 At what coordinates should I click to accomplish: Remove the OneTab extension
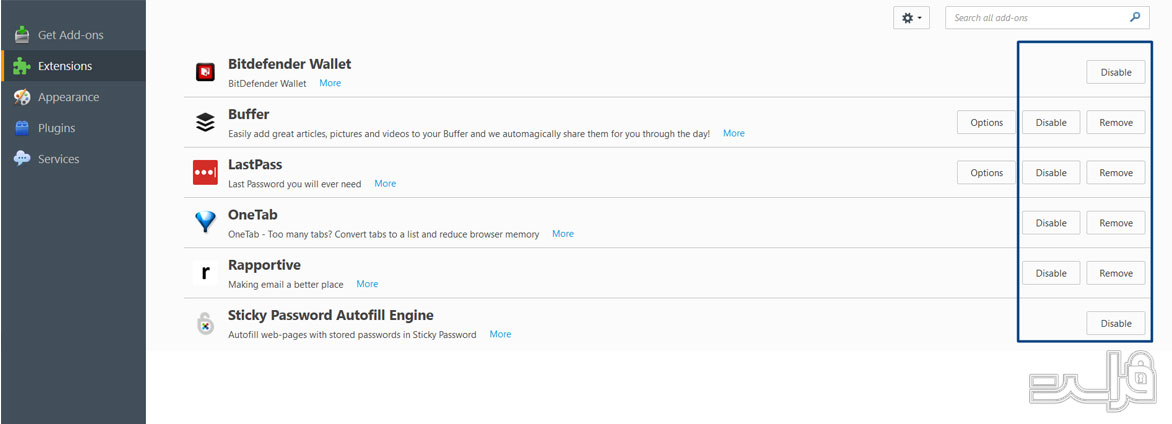(1115, 223)
